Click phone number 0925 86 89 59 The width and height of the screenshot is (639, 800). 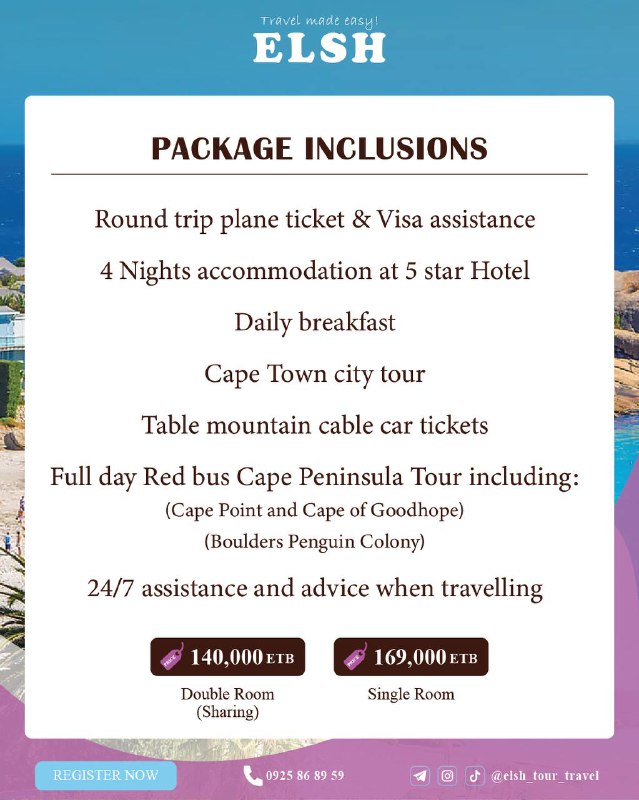coord(306,776)
